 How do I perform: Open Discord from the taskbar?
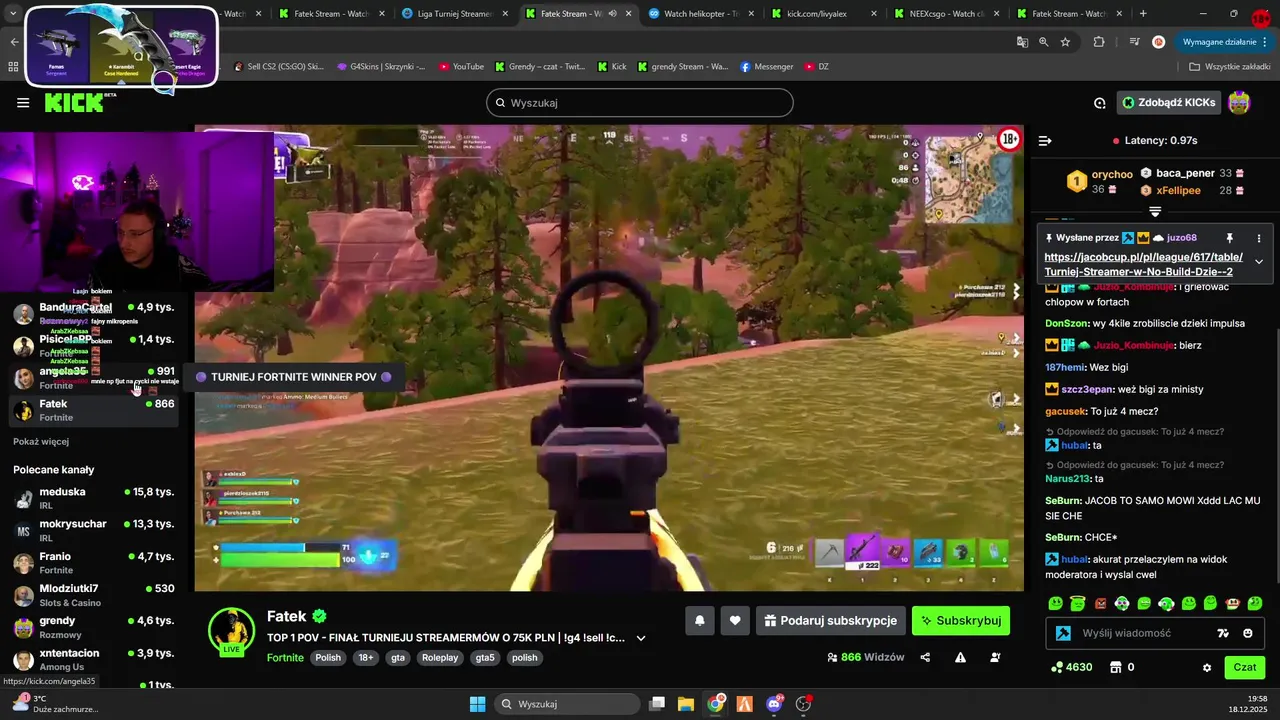[774, 704]
